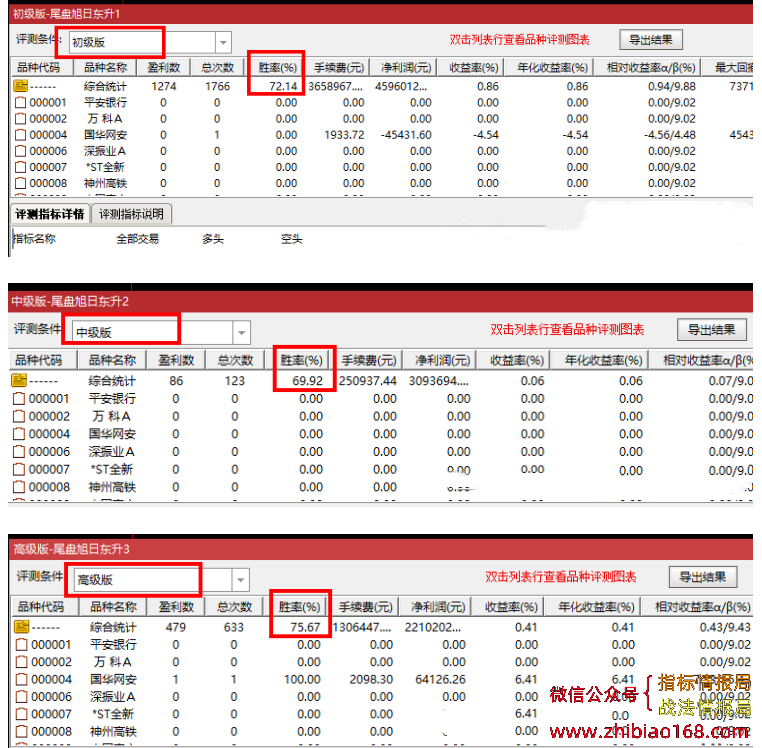This screenshot has height=748, width=762.
Task: Click 000001 stock icon in 初级版 window
Action: pyautogui.click(x=20, y=103)
